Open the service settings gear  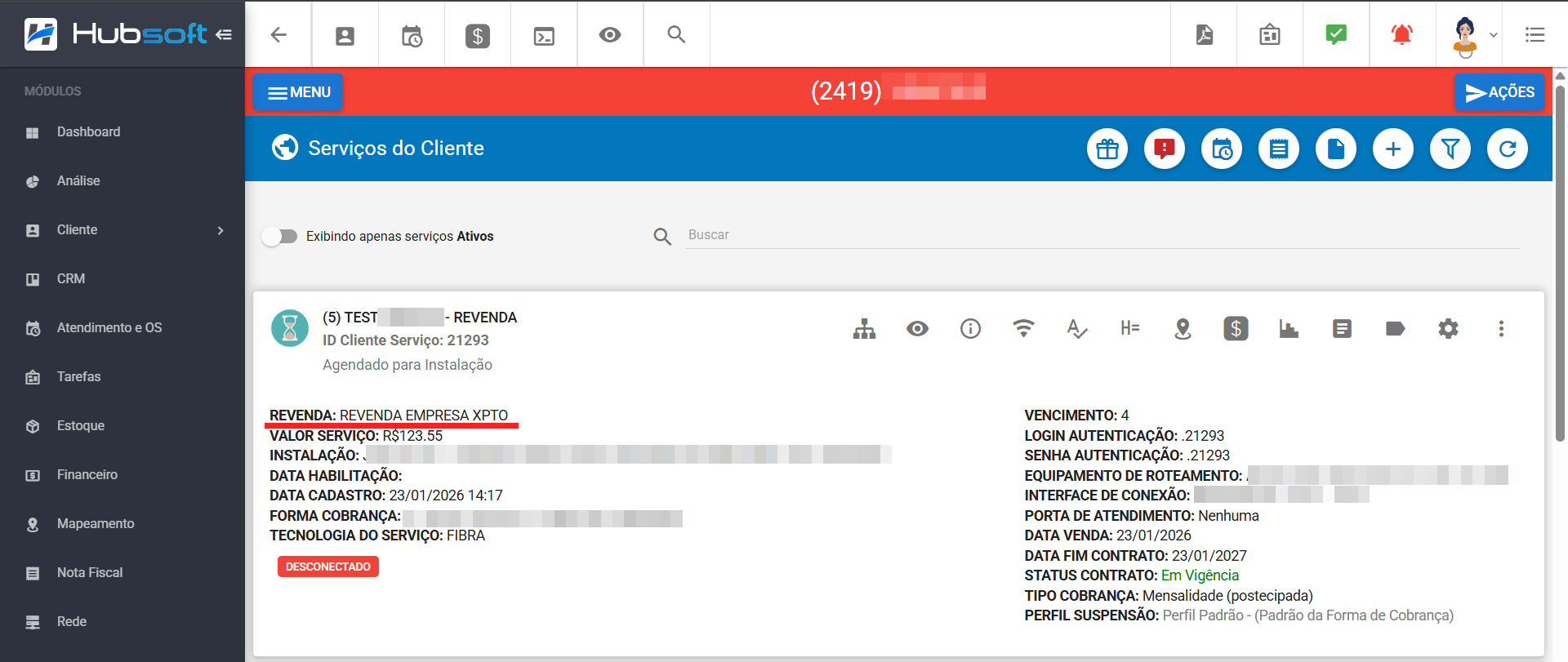tap(1448, 329)
